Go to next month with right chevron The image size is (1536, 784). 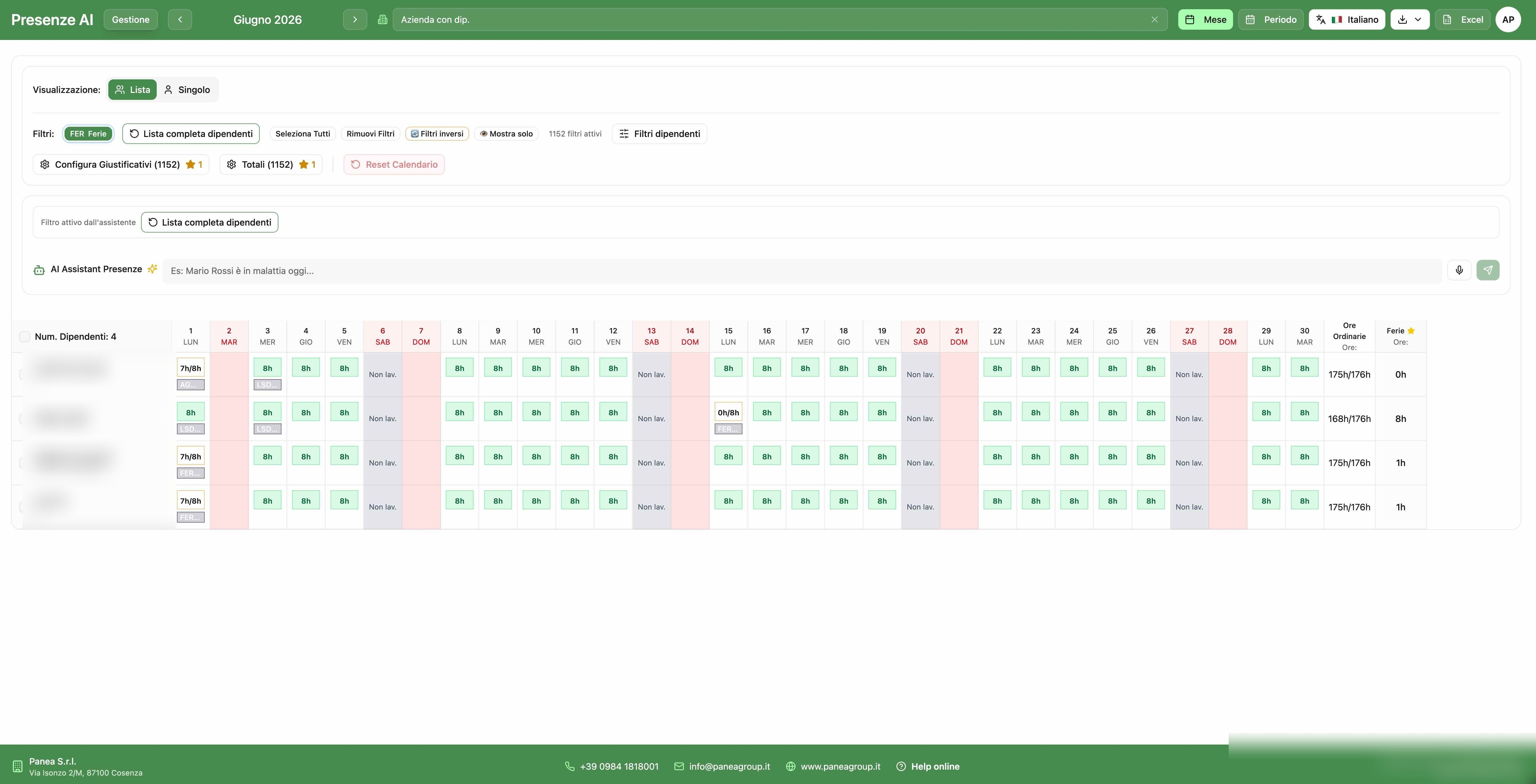click(355, 20)
